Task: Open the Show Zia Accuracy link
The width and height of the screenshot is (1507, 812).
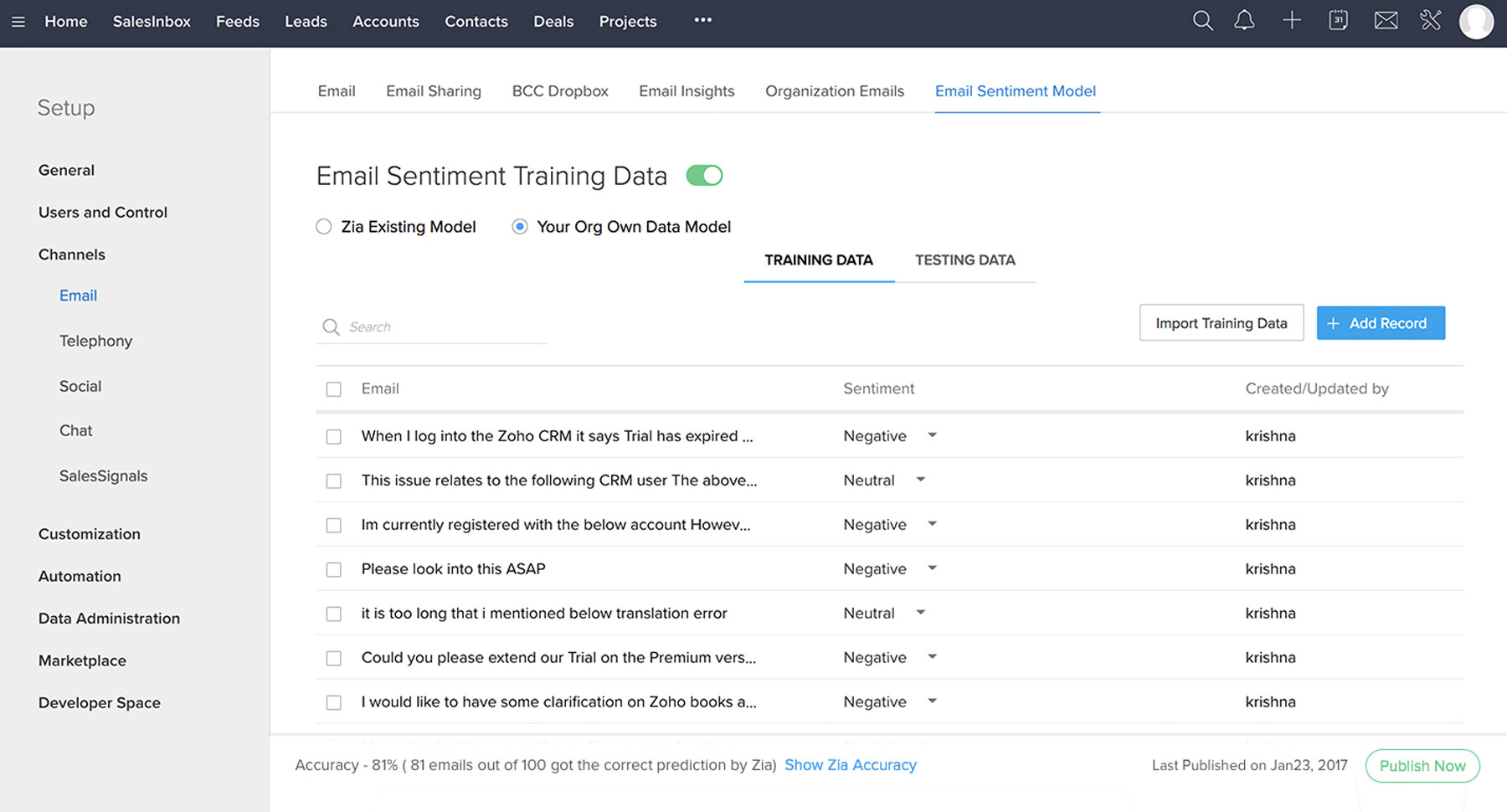Action: click(851, 765)
